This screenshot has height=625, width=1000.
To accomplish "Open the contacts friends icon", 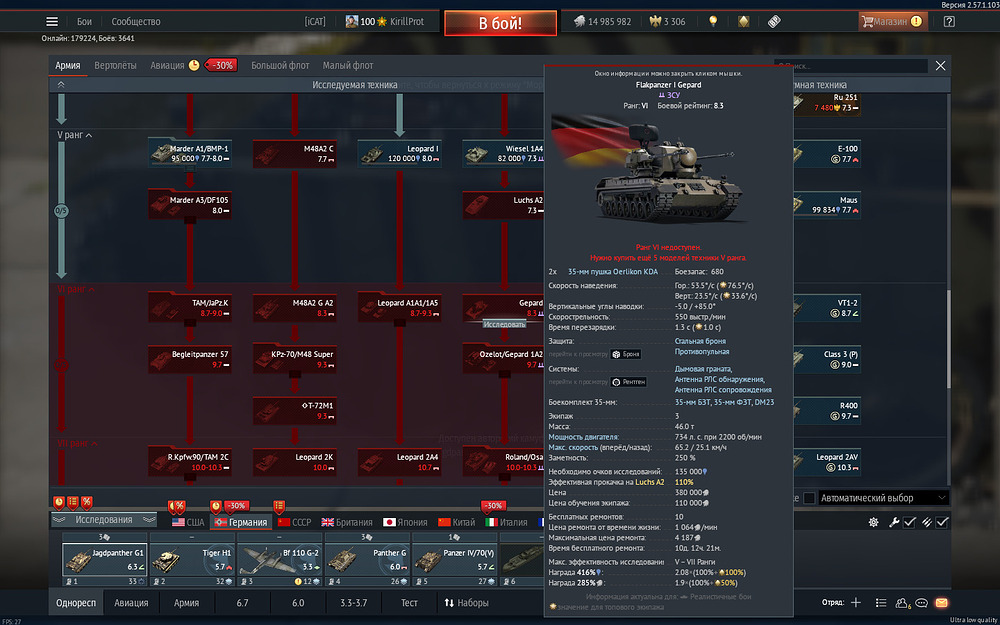I will [902, 603].
